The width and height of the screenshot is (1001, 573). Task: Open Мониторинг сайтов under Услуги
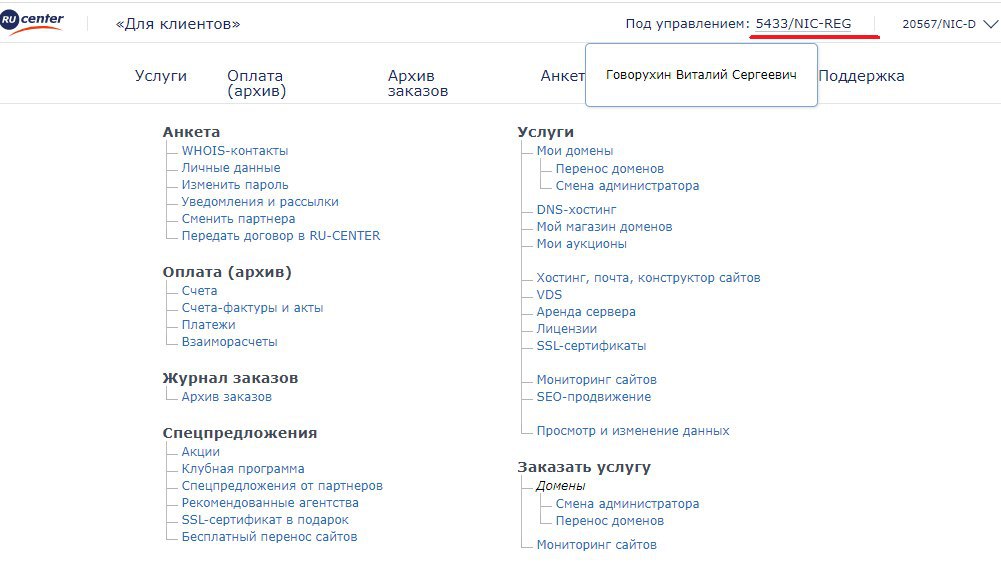[x=596, y=380]
